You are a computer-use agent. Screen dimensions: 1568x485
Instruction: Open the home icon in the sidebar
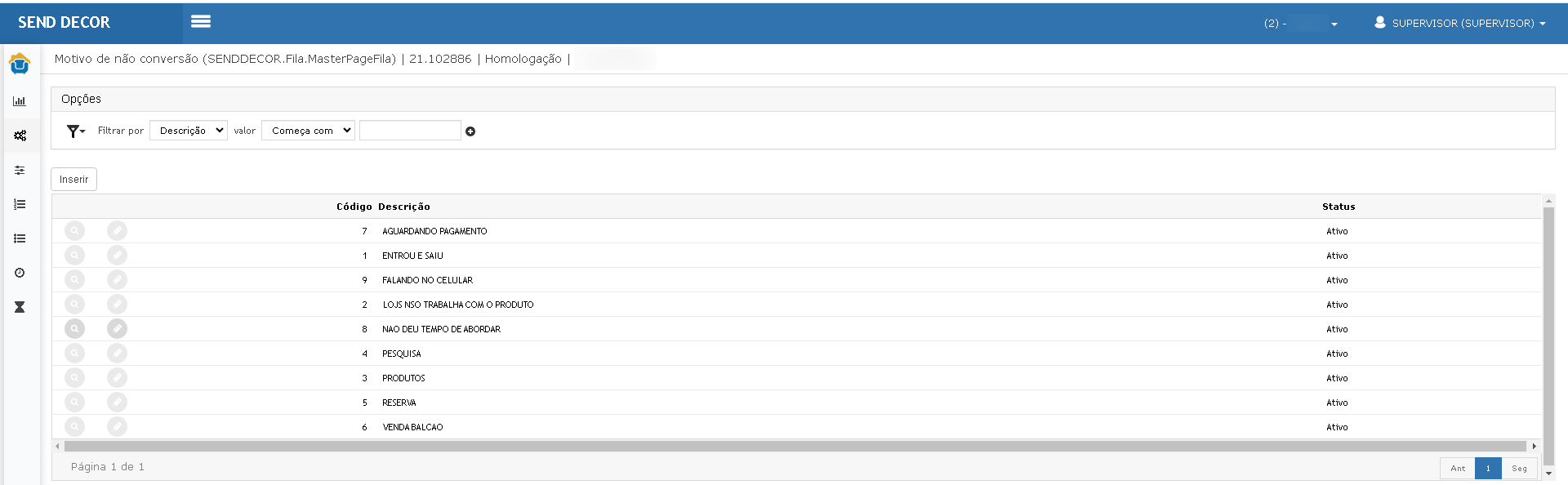[x=20, y=64]
